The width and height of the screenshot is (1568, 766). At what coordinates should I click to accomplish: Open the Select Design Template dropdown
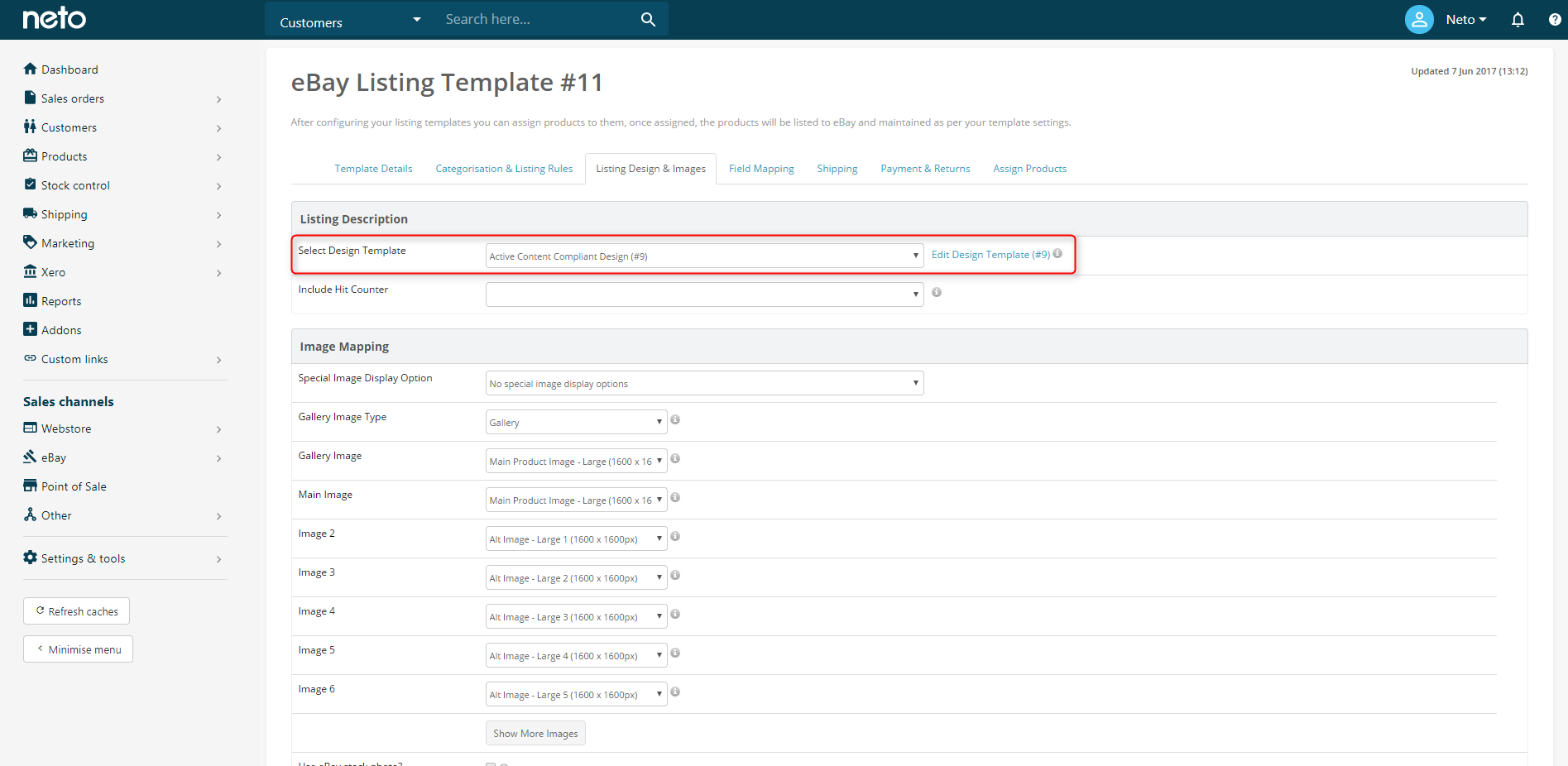click(x=704, y=256)
